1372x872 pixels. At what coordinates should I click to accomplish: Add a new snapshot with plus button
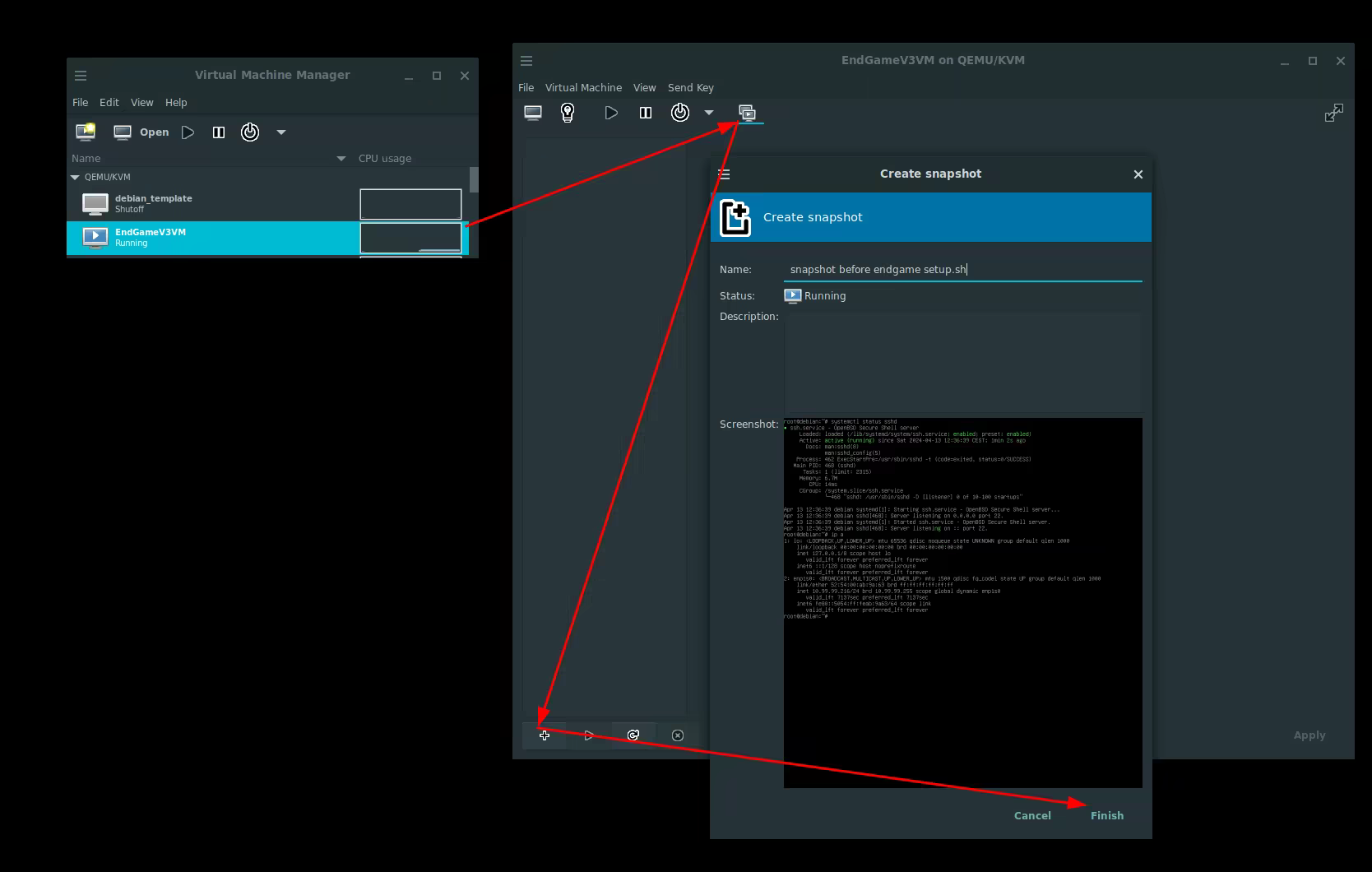pos(545,735)
